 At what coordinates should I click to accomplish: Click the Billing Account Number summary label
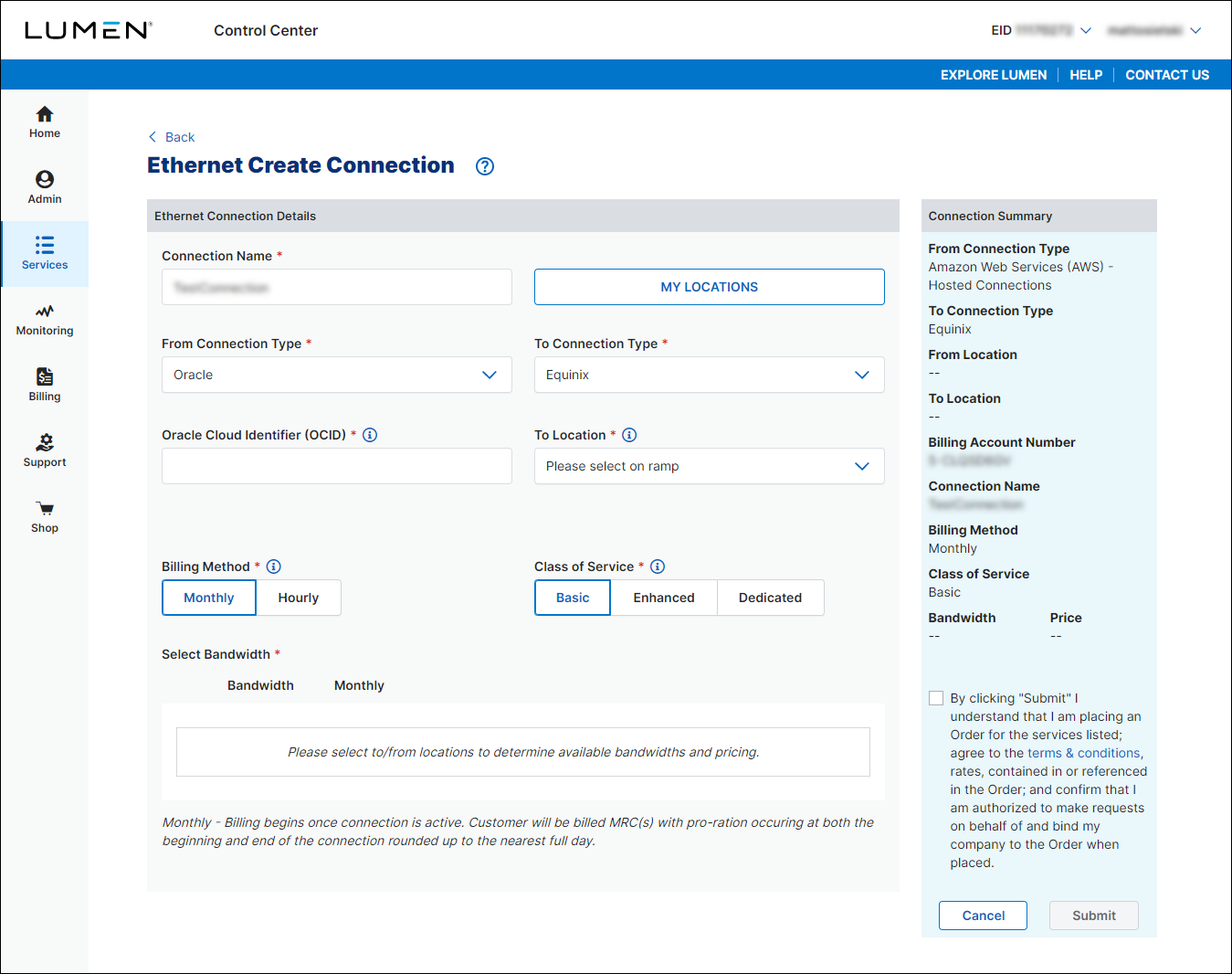(1002, 442)
